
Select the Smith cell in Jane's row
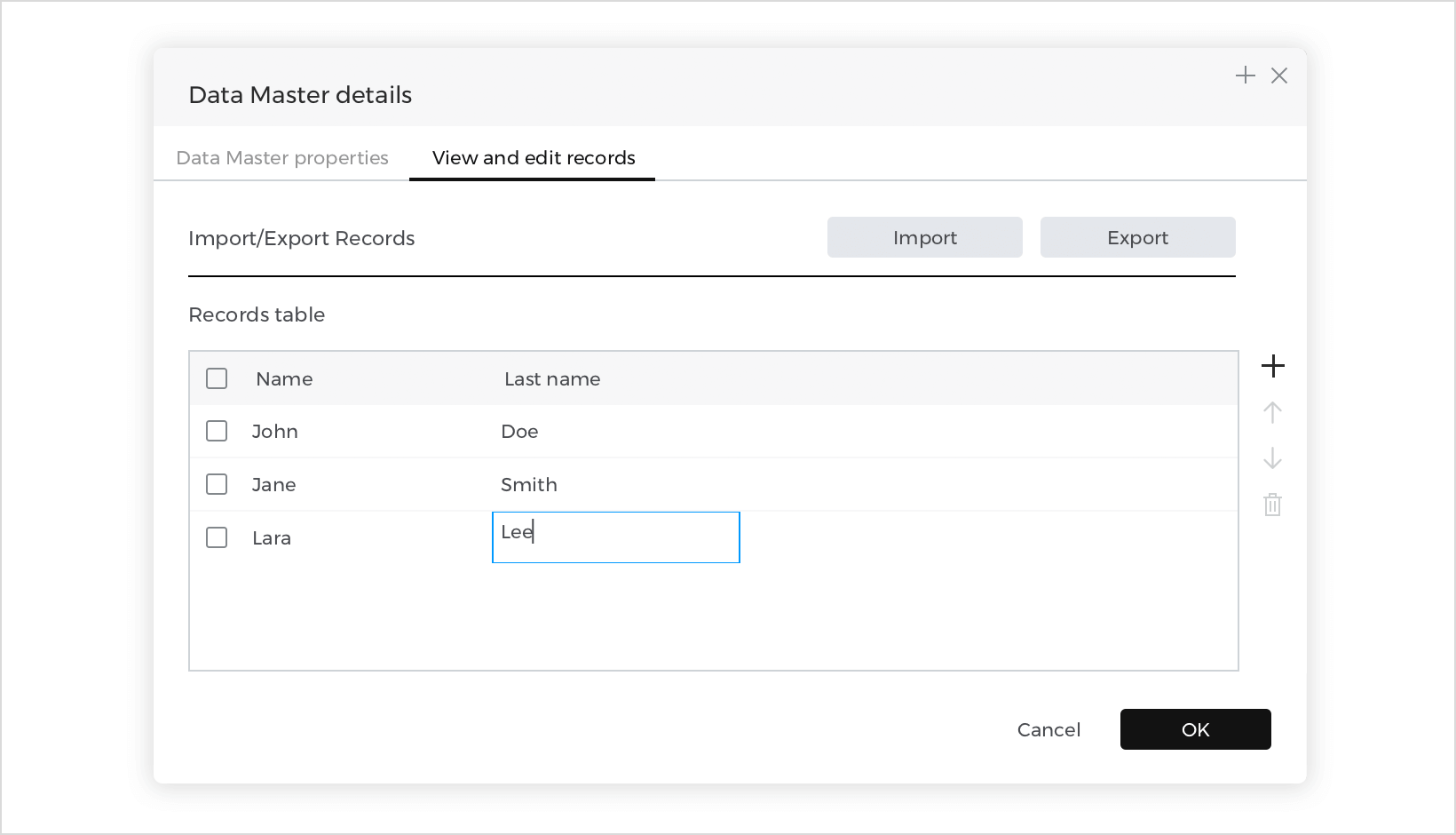click(529, 484)
